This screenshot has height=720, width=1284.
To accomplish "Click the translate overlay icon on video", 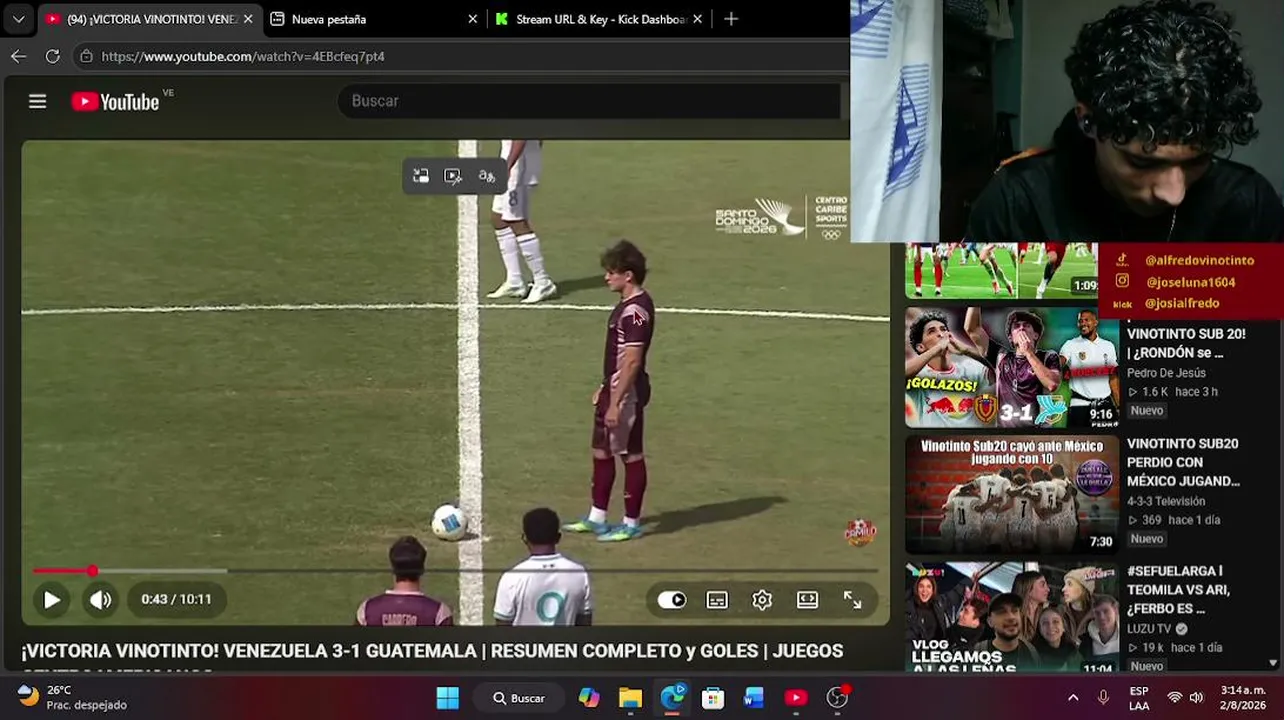I will tap(486, 176).
